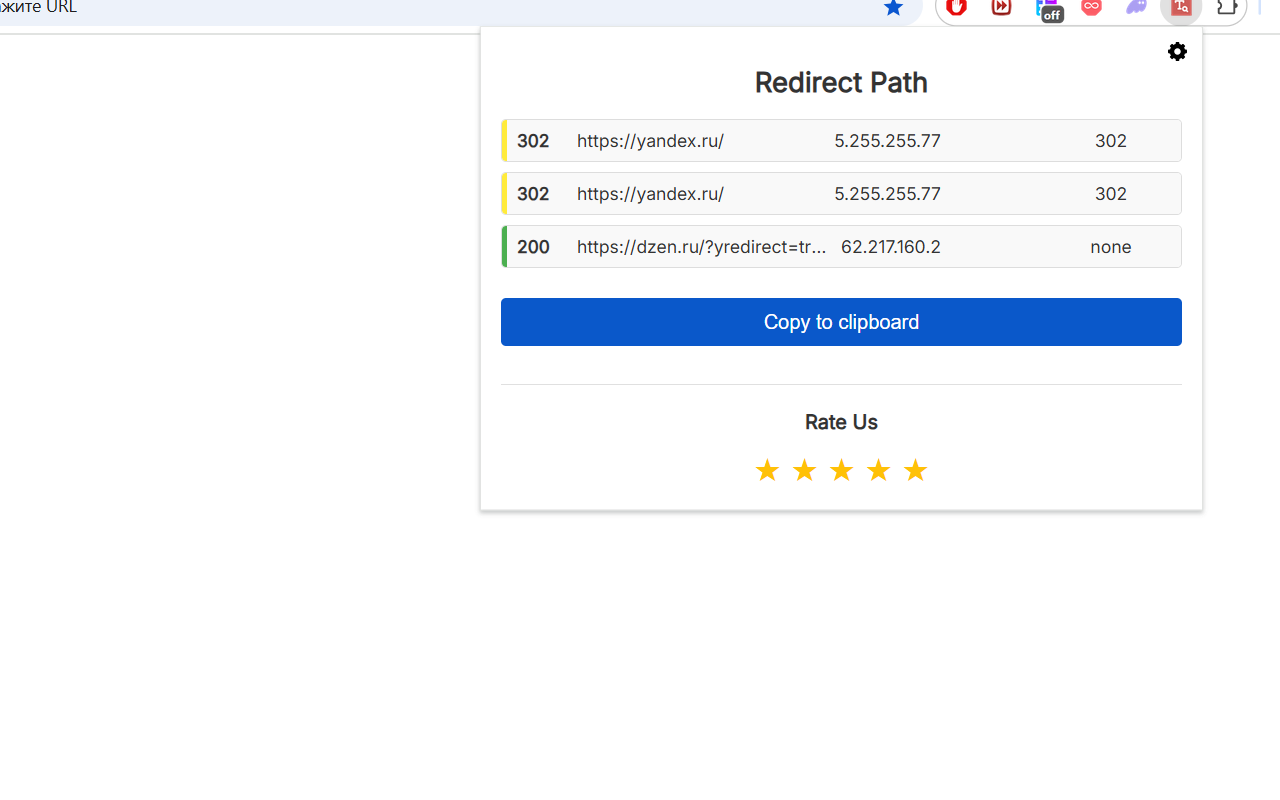Open the red infinity symbol extension
1280x800 pixels.
coord(1091,7)
